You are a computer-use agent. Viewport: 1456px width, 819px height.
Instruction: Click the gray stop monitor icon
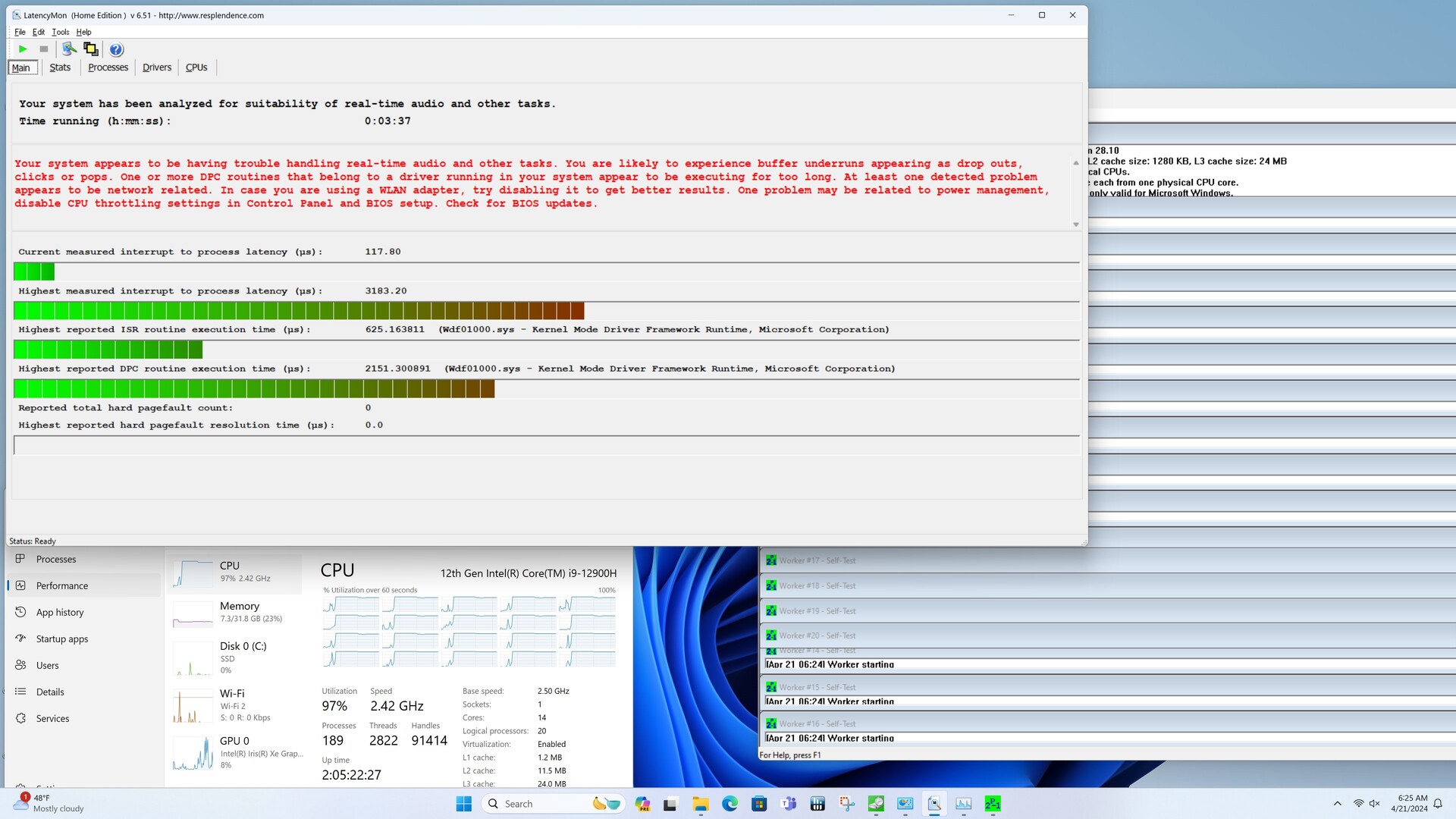pos(44,49)
